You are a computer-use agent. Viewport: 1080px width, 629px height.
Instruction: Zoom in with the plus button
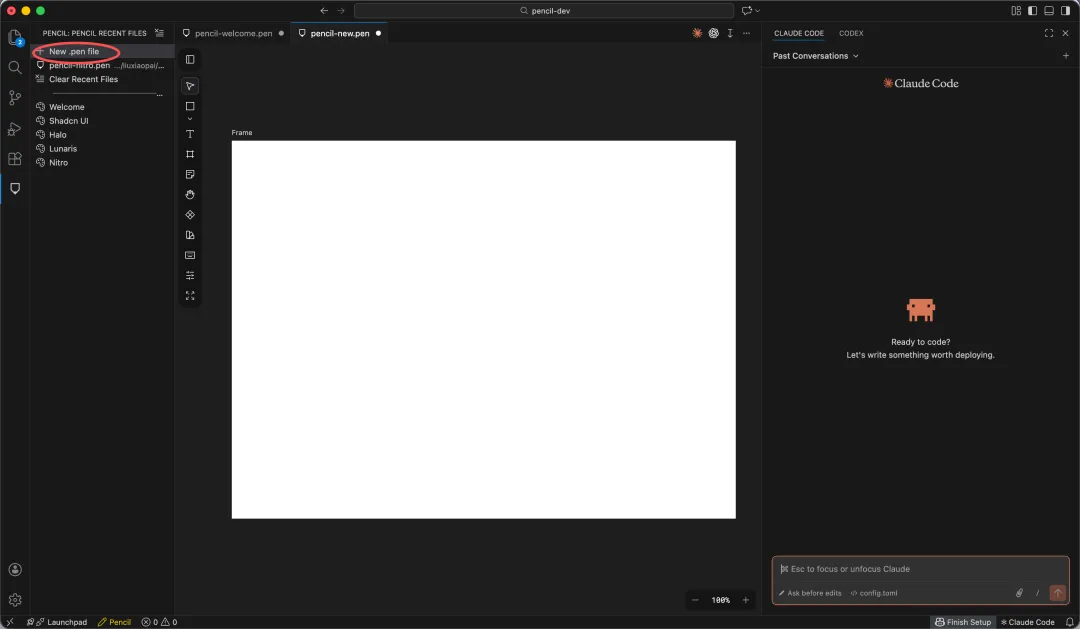[745, 600]
